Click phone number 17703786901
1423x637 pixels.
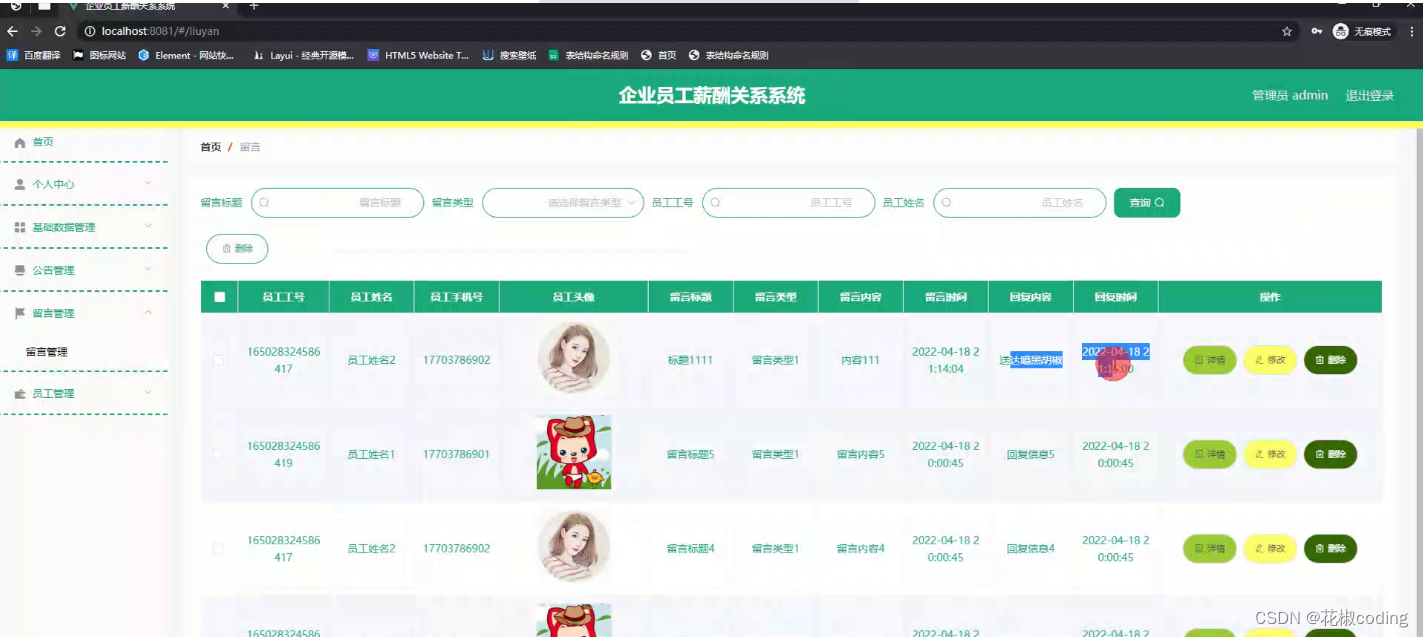tap(456, 454)
